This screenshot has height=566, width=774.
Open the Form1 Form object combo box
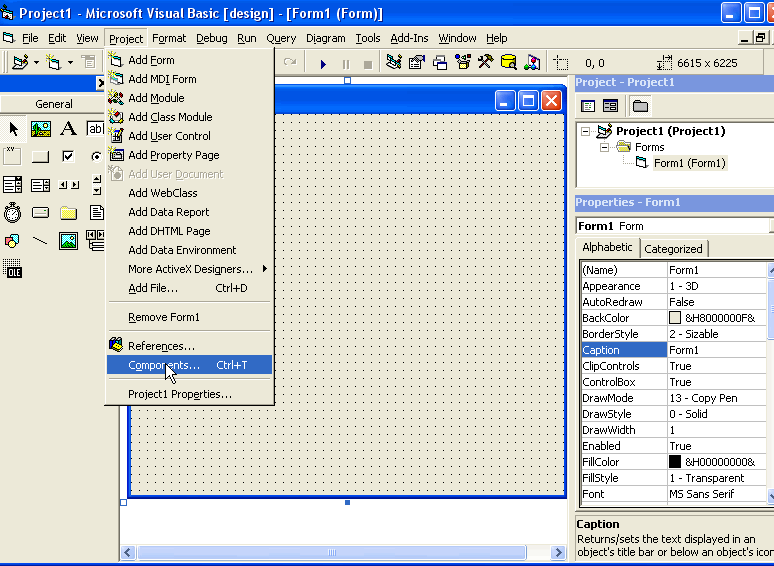click(674, 226)
